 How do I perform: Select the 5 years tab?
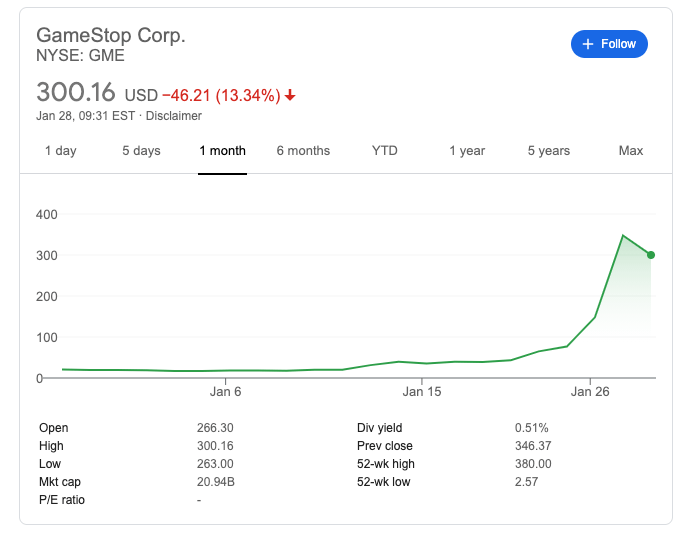(x=549, y=151)
